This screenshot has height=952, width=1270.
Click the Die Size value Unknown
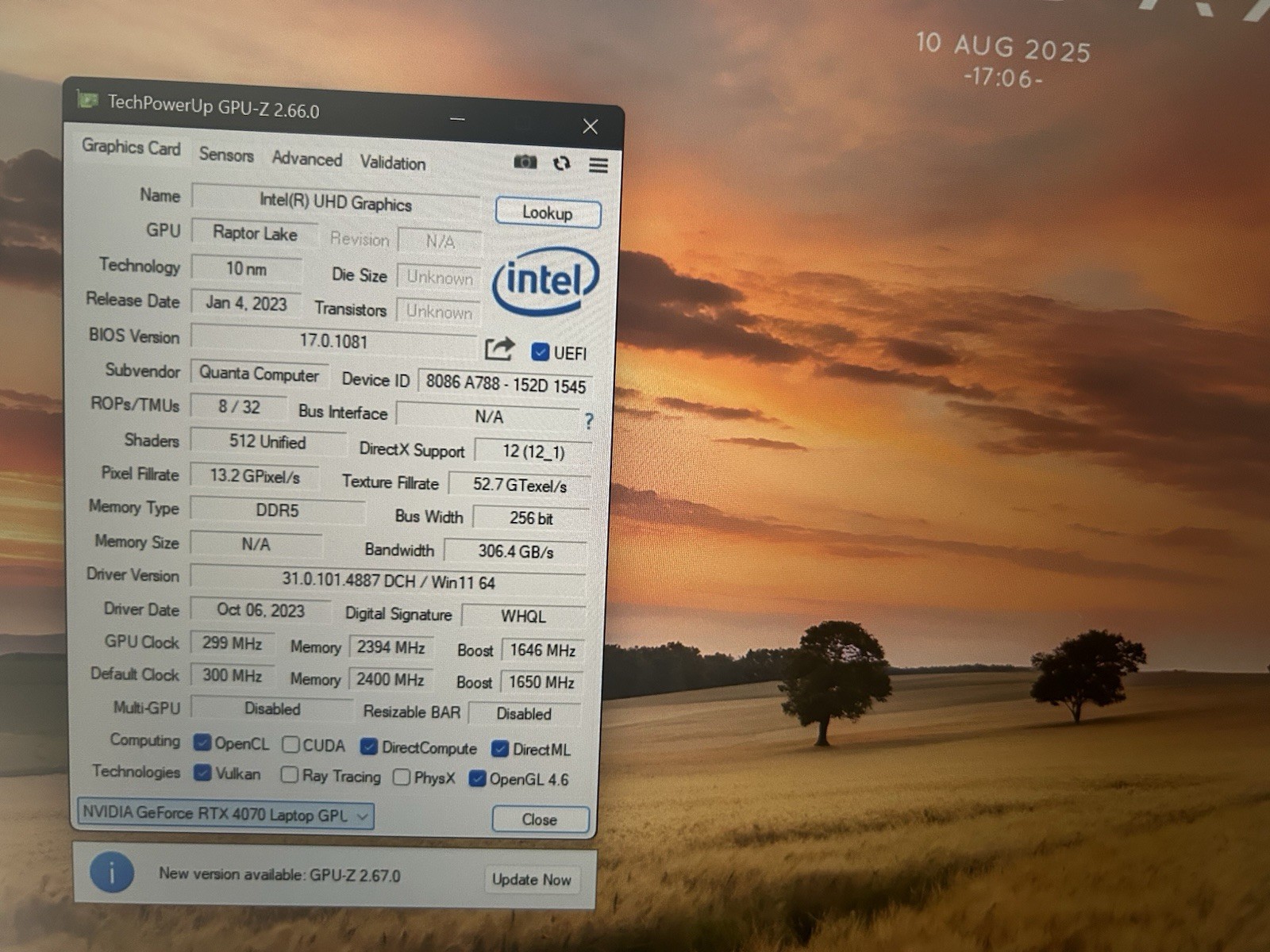point(440,277)
